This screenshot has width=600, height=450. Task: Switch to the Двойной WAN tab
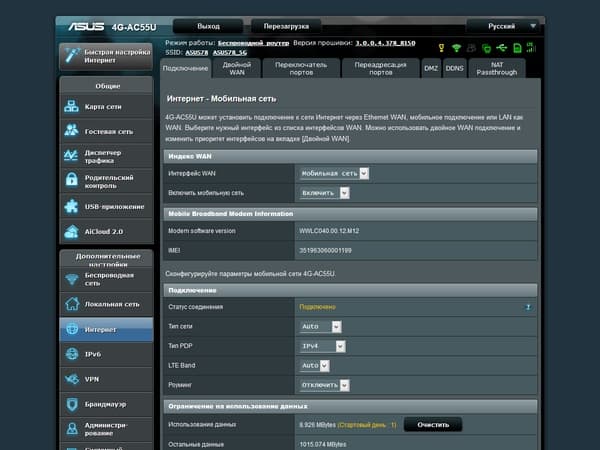coord(237,67)
